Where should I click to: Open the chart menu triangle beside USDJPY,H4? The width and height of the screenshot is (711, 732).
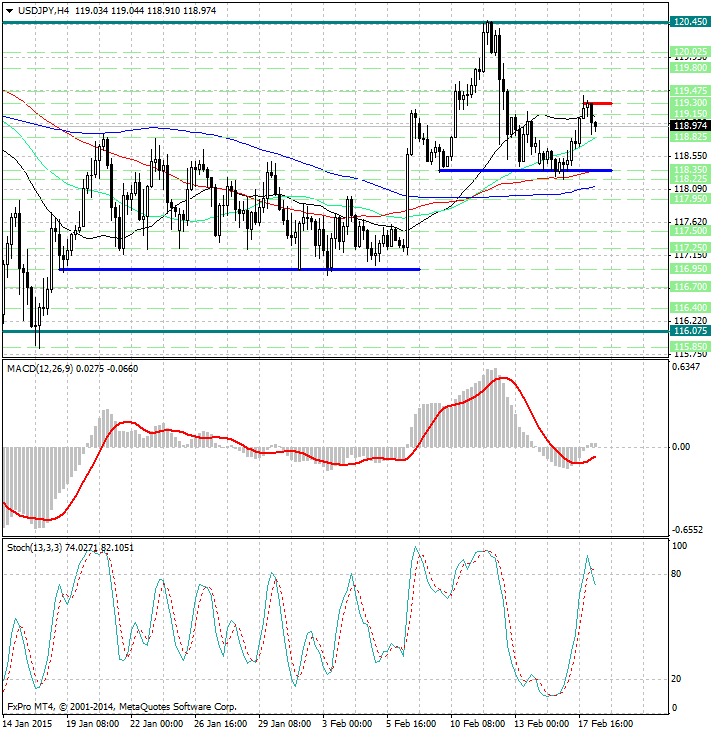coord(9,11)
